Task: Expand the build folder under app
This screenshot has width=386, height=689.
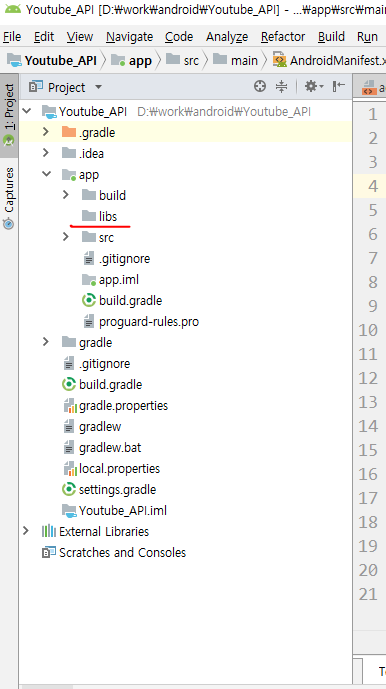Action: click(x=66, y=195)
